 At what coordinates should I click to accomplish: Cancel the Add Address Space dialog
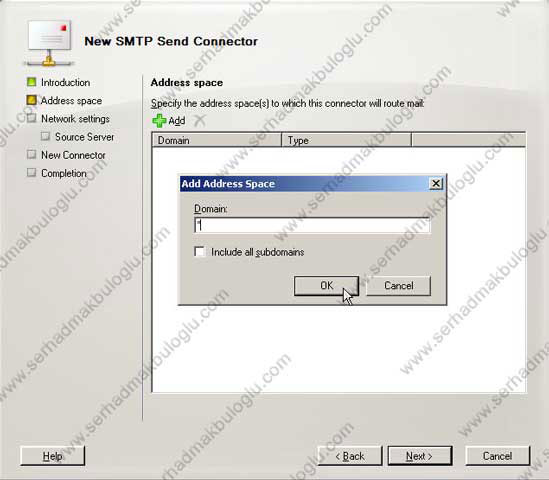click(x=398, y=286)
